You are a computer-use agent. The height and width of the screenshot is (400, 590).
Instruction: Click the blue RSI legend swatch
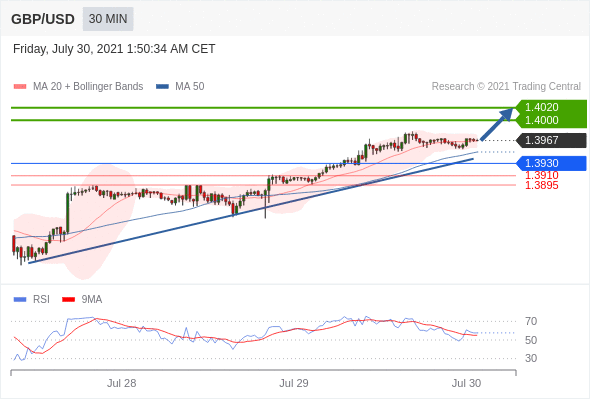pos(20,300)
